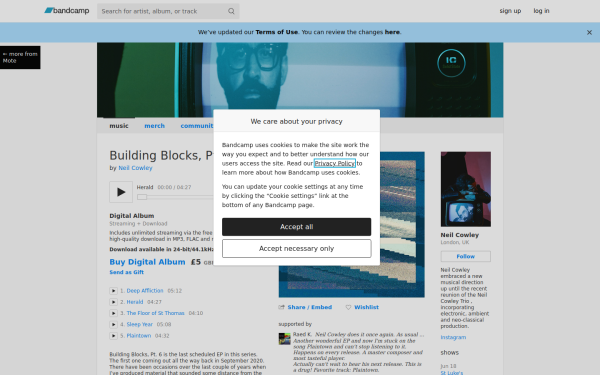Select the 'Digital Album' heading text

pos(132,216)
